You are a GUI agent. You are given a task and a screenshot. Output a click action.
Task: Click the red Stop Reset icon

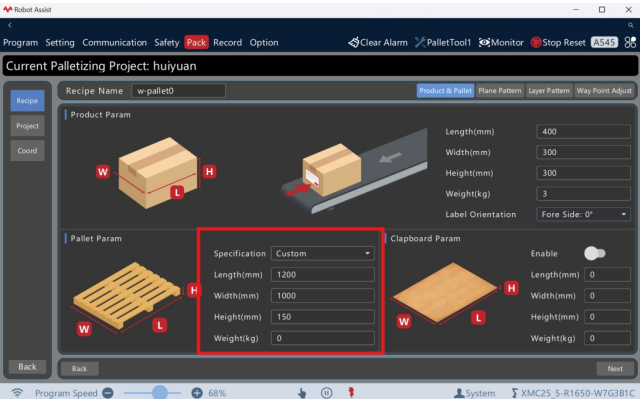tap(536, 42)
